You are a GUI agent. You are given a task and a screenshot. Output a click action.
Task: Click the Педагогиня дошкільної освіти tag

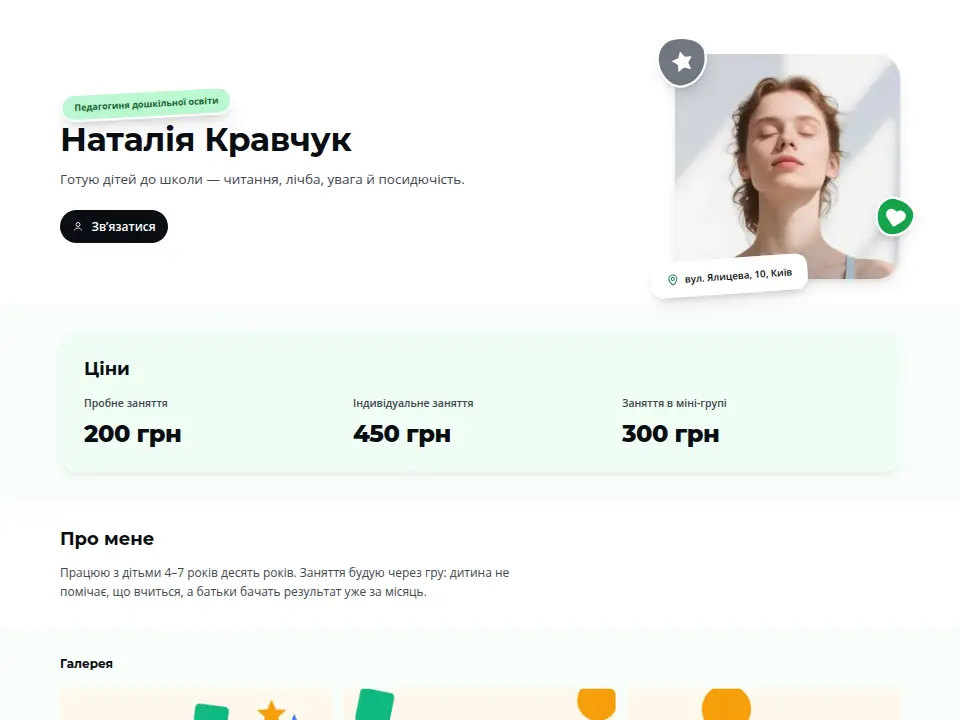(146, 104)
